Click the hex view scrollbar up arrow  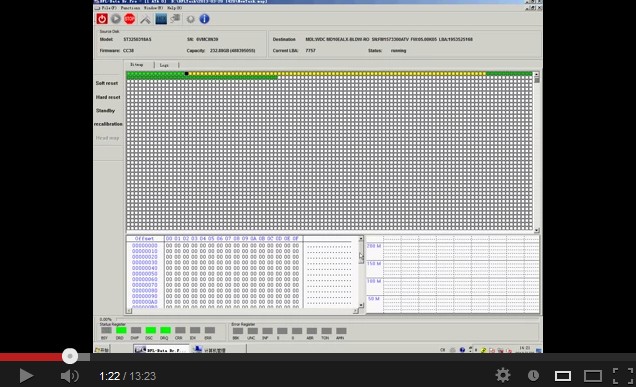[x=361, y=239]
